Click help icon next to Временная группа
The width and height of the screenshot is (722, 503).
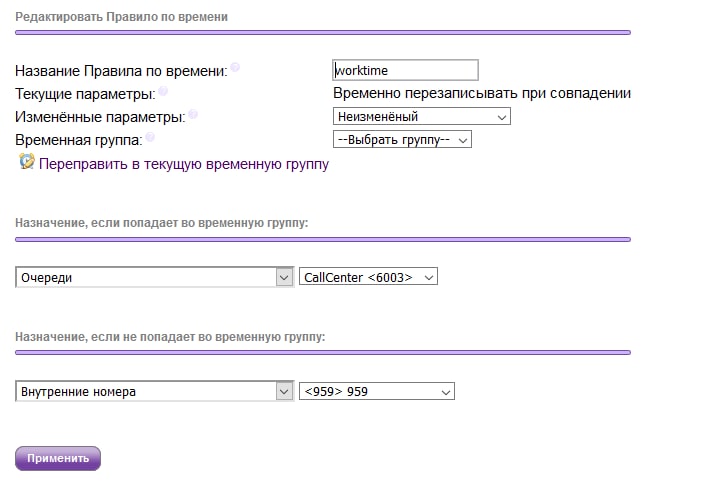[x=150, y=137]
